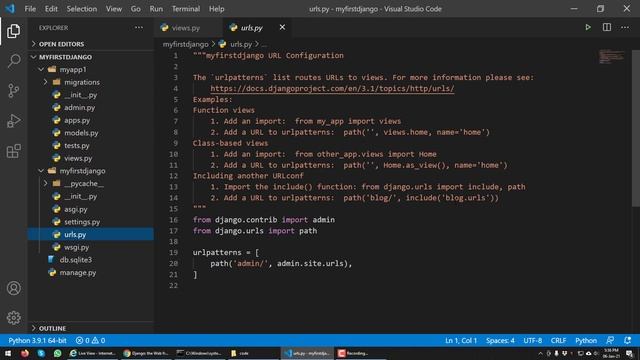
Task: Open the Accounts menu icon
Action: 13,288
